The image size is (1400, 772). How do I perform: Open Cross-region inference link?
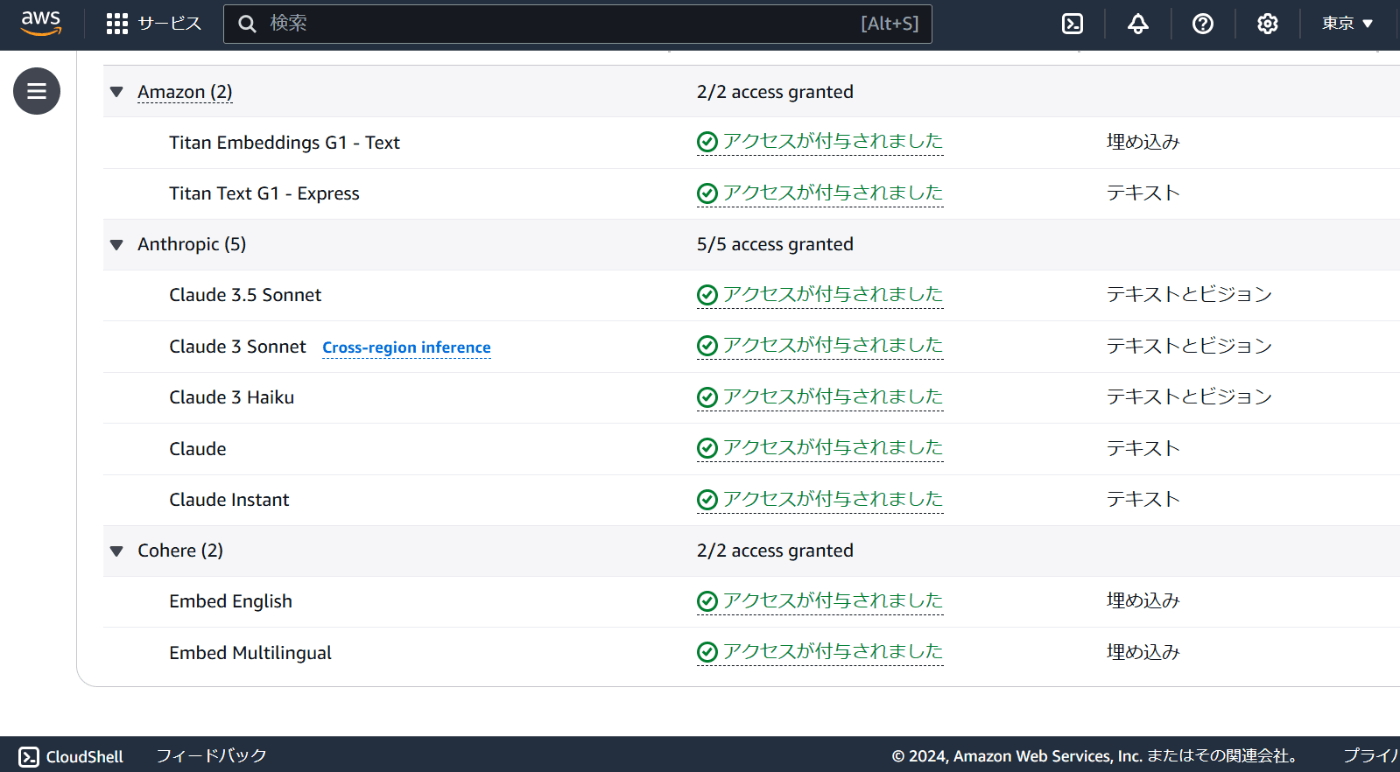coord(406,348)
